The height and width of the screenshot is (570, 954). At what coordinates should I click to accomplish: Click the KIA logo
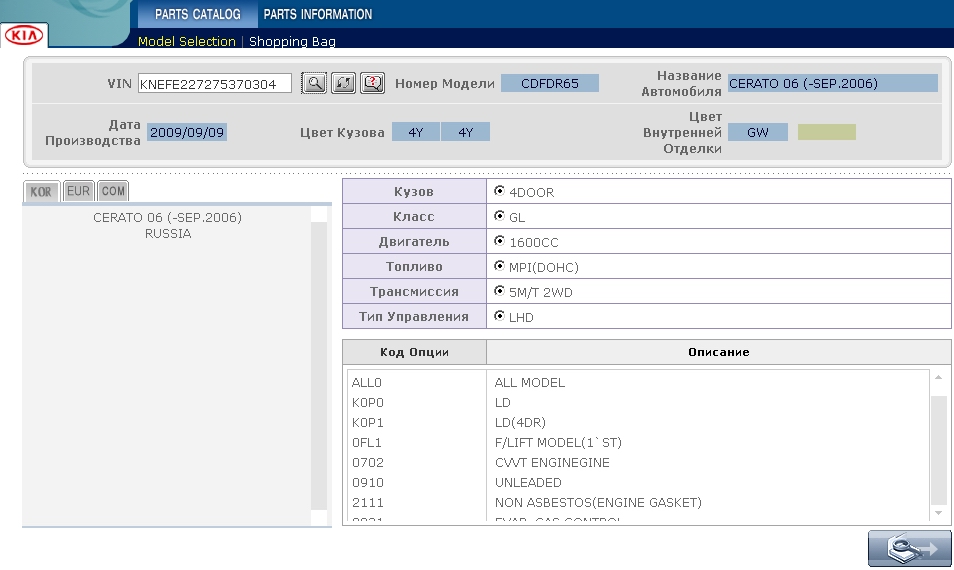pyautogui.click(x=24, y=36)
